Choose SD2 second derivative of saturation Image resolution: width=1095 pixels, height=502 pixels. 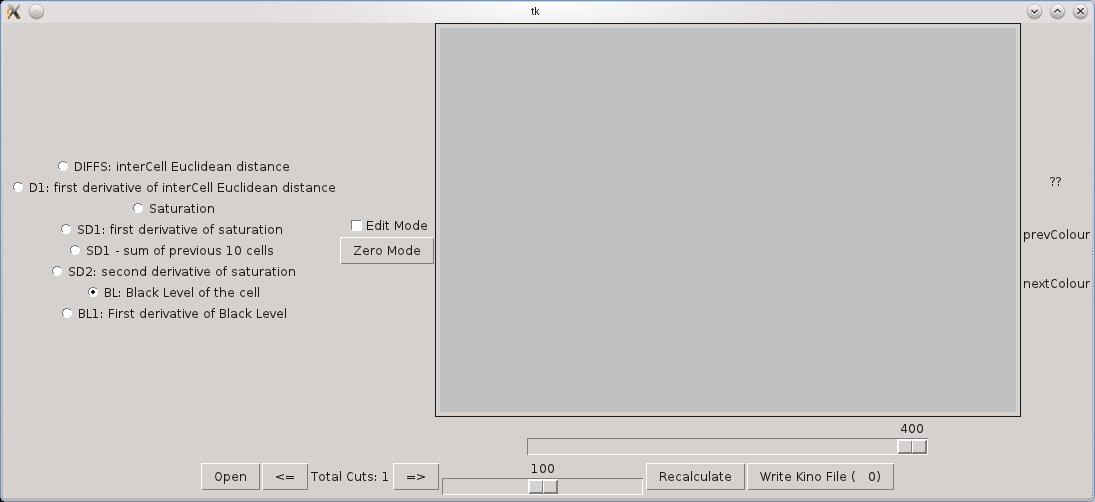point(58,272)
